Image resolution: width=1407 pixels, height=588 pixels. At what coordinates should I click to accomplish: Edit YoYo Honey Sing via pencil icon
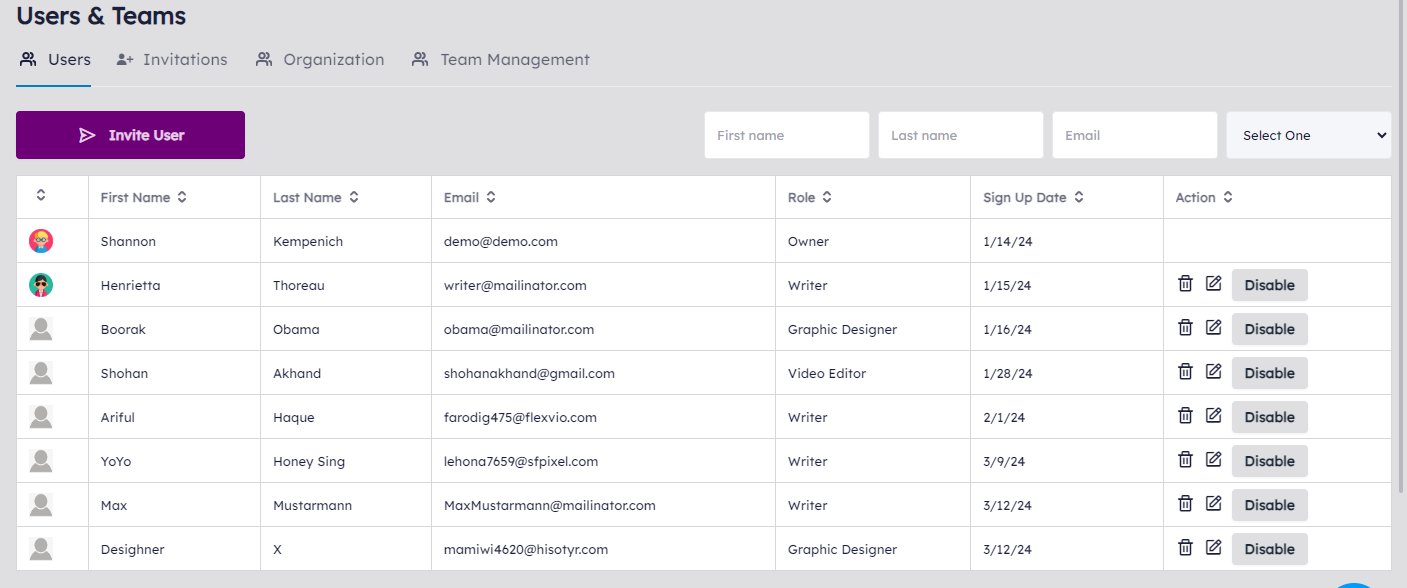click(1214, 460)
